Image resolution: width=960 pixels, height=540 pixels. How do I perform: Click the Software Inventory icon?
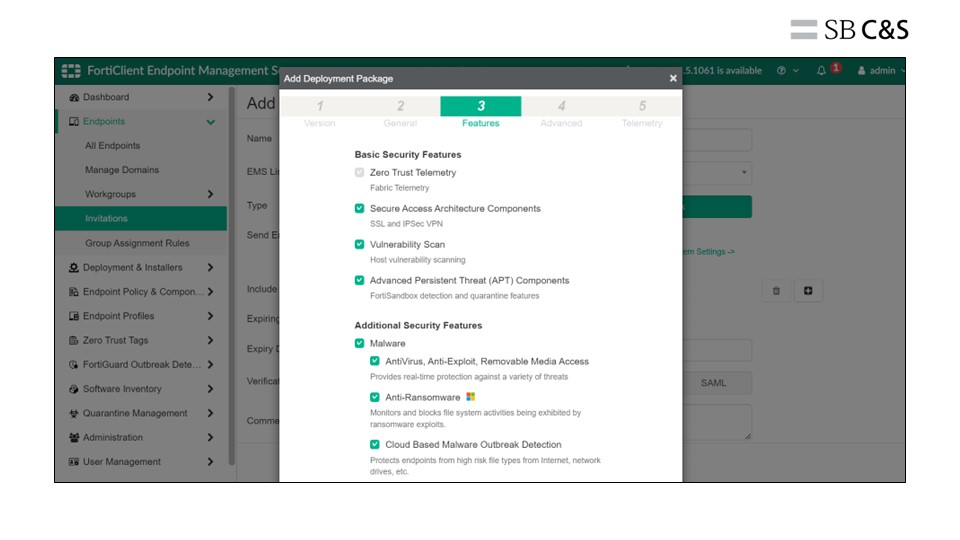point(74,389)
